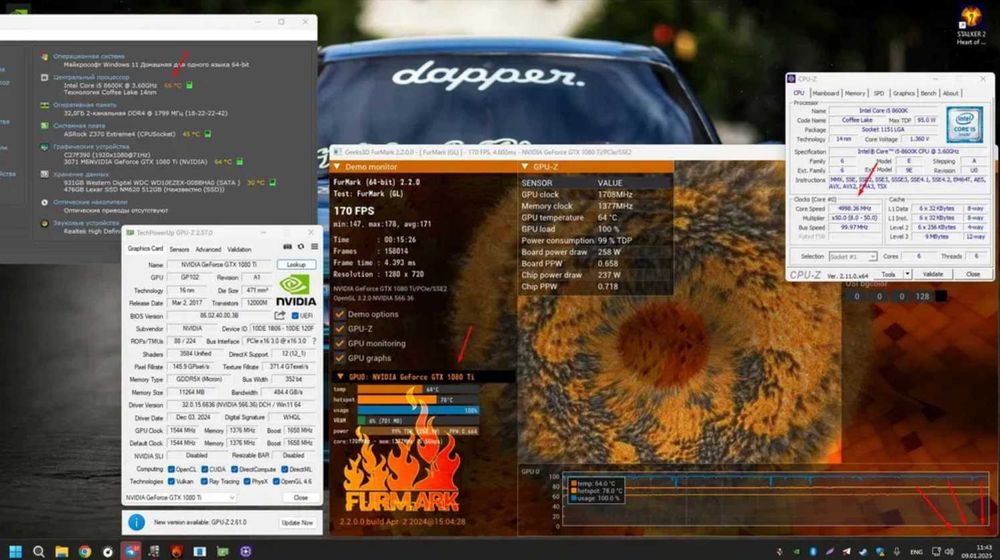Open the CPU-Z Socket #1 selection dropdown
The width and height of the screenshot is (1000, 560).
(x=853, y=256)
